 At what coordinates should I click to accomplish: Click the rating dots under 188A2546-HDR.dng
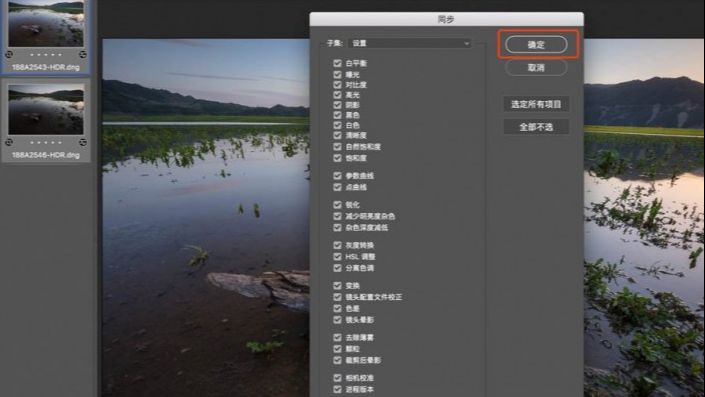pos(46,142)
